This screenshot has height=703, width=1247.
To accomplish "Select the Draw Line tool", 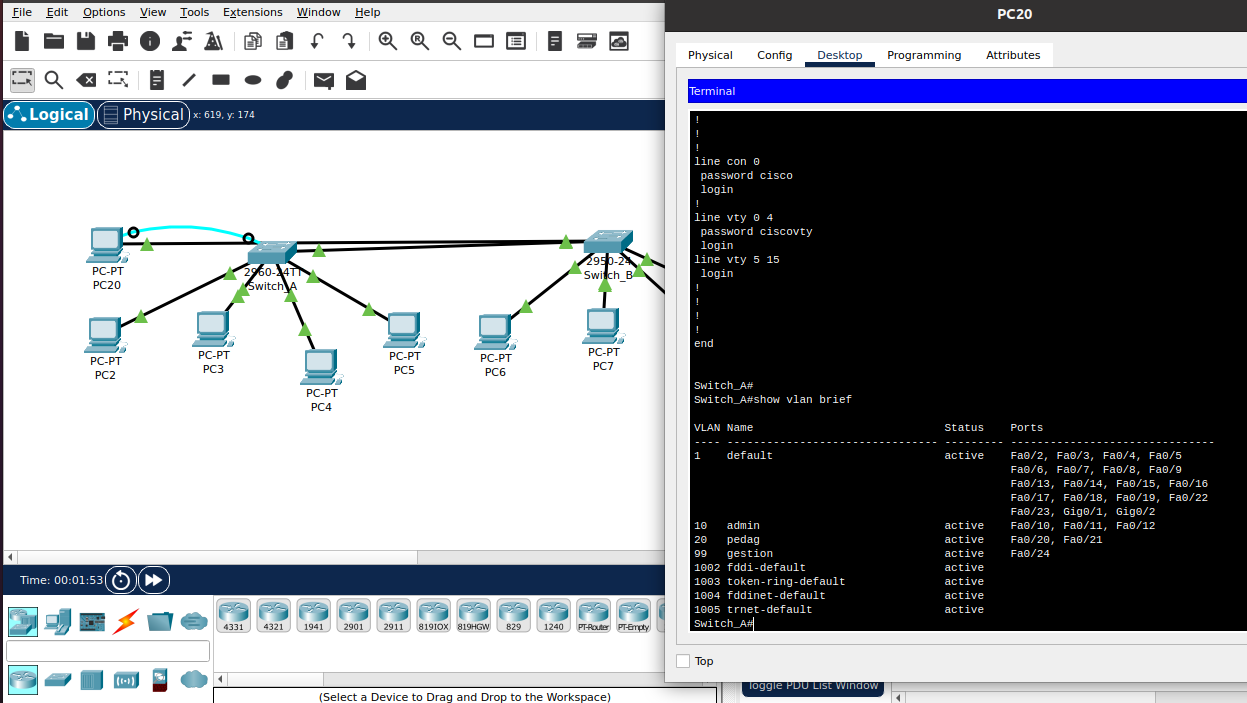I will (189, 80).
